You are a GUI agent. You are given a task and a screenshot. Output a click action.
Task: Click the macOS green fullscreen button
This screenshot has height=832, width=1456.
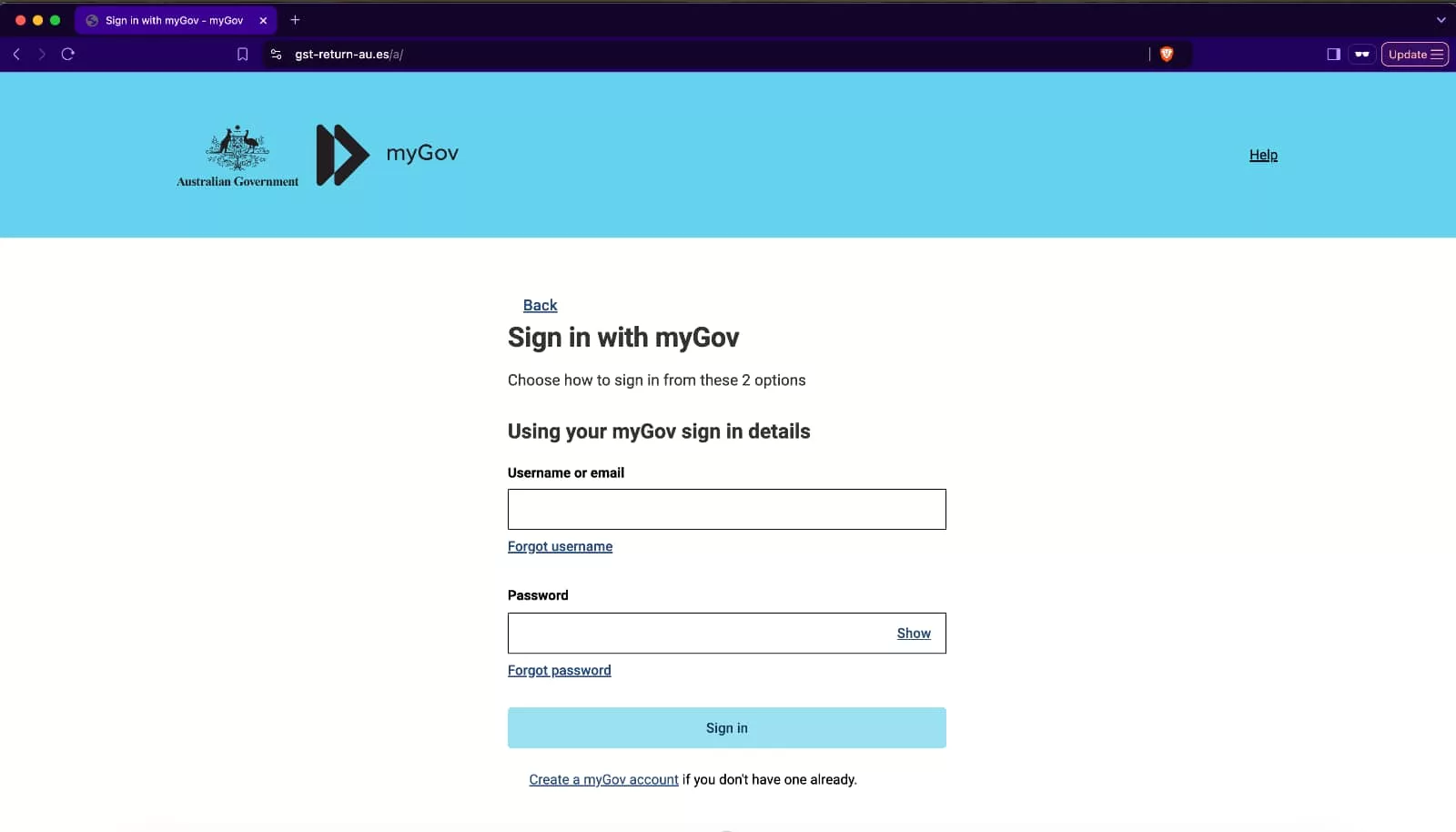click(x=56, y=20)
